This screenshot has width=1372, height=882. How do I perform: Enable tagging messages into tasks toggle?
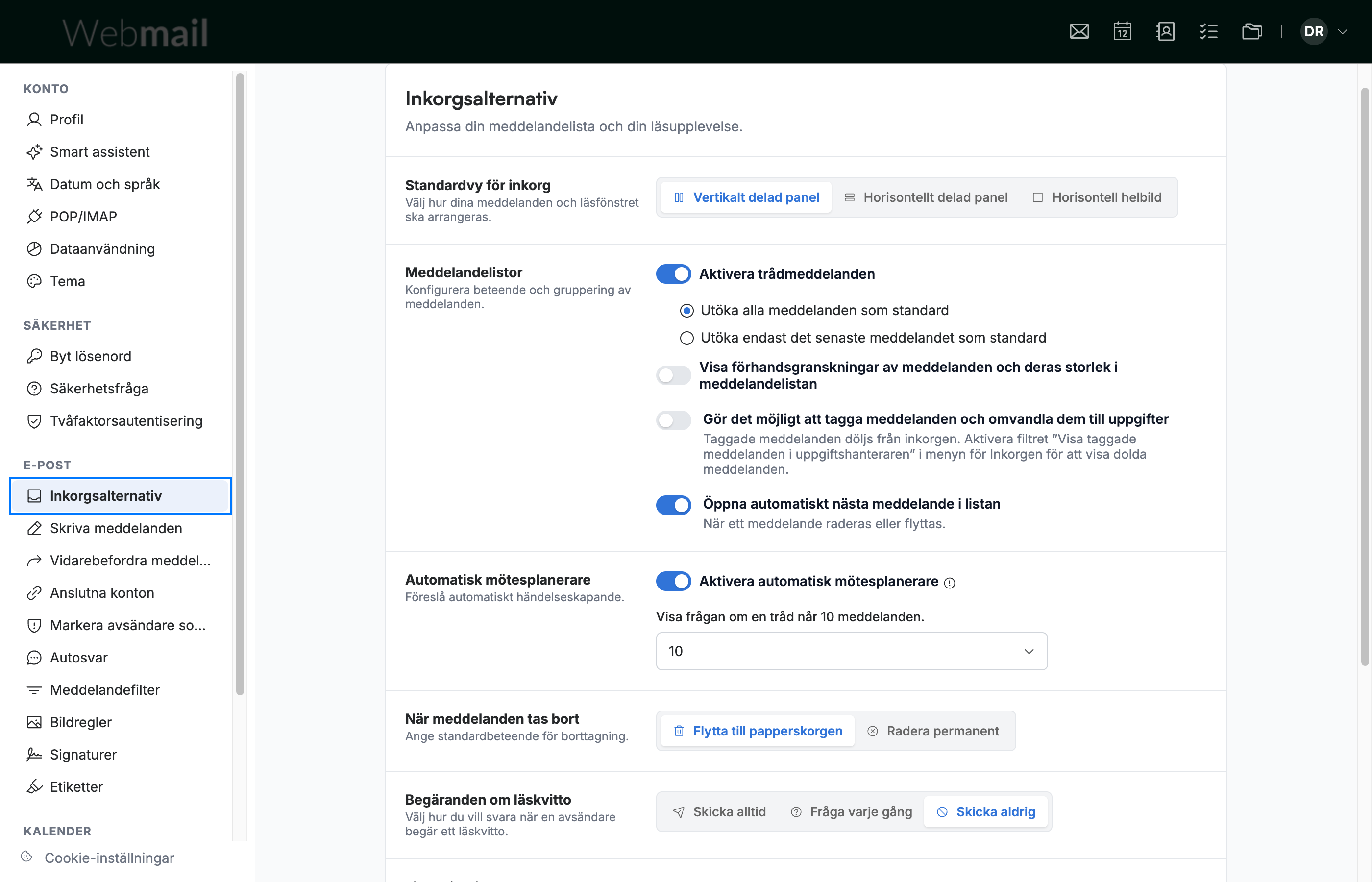(x=673, y=420)
